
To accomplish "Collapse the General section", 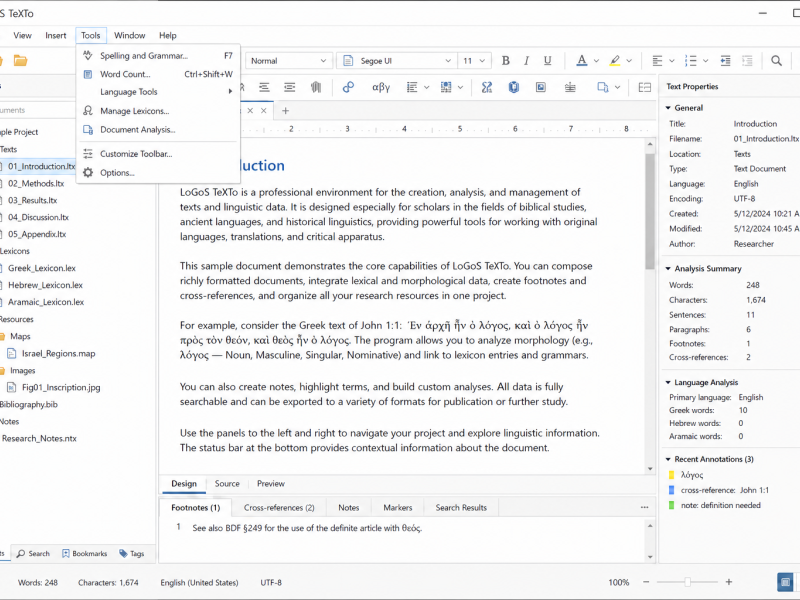I will (x=668, y=108).
